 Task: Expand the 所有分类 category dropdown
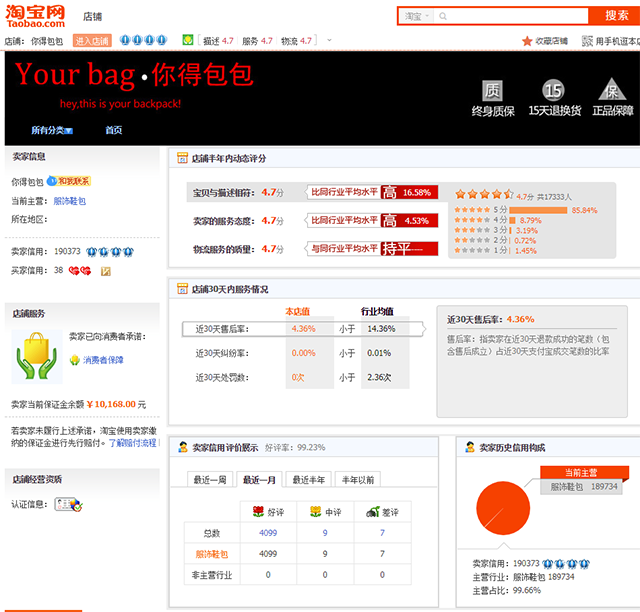coord(52,130)
